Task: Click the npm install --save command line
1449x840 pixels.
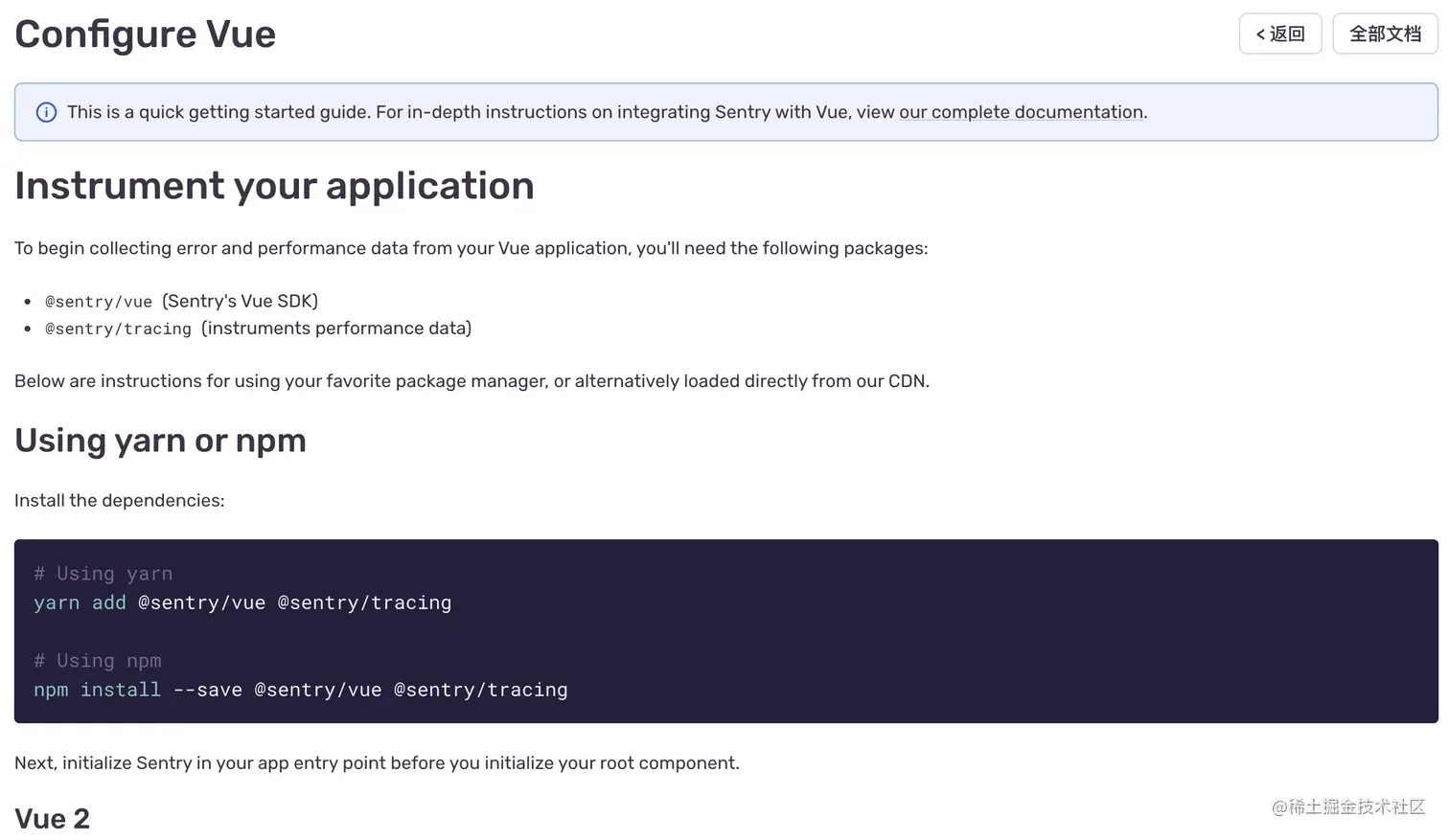Action: coord(300,690)
